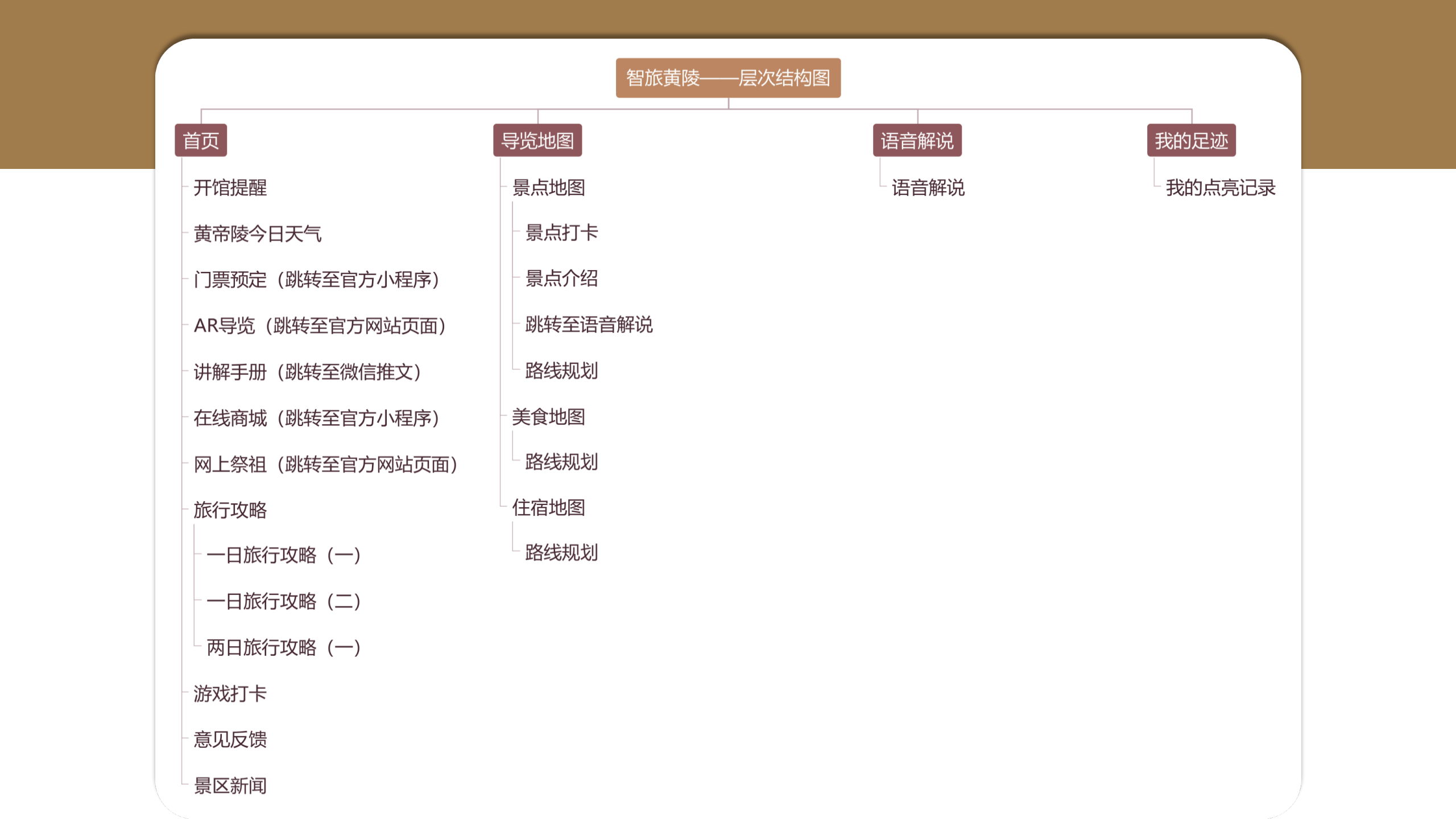Viewport: 1456px width, 819px height.
Task: Click 网上祭祖（跳转至官方网站页面）
Action: click(x=325, y=464)
